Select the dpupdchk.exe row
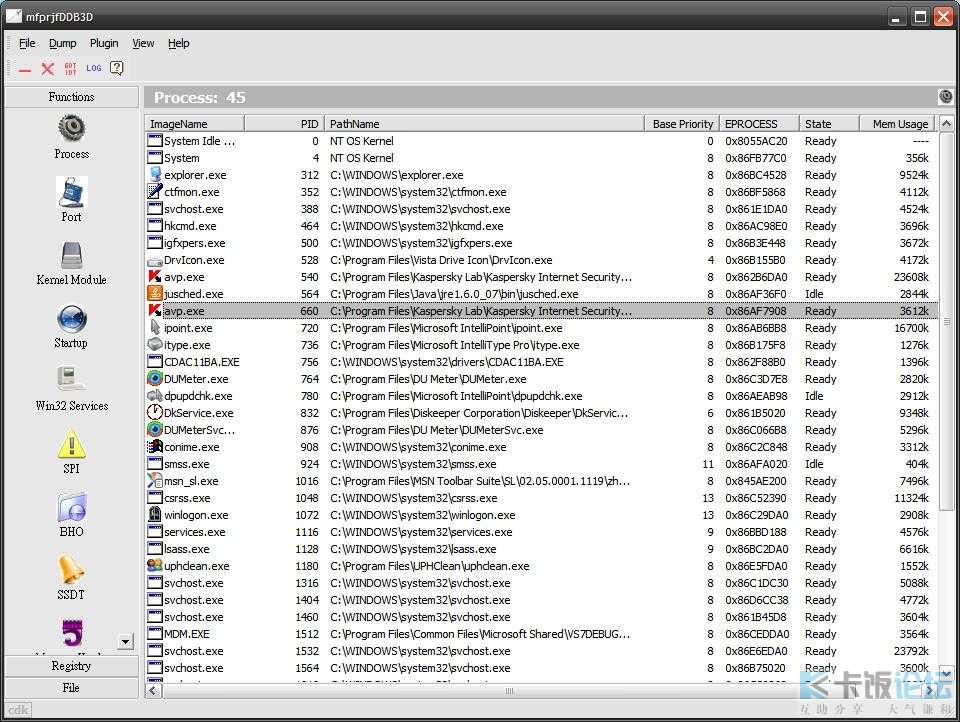This screenshot has height=722, width=960. (541, 396)
